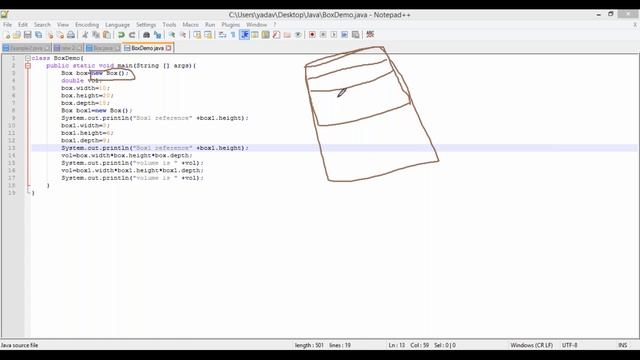The height and width of the screenshot is (360, 640).
Task: Open the User Defined Language dialog icon
Action: point(255,35)
